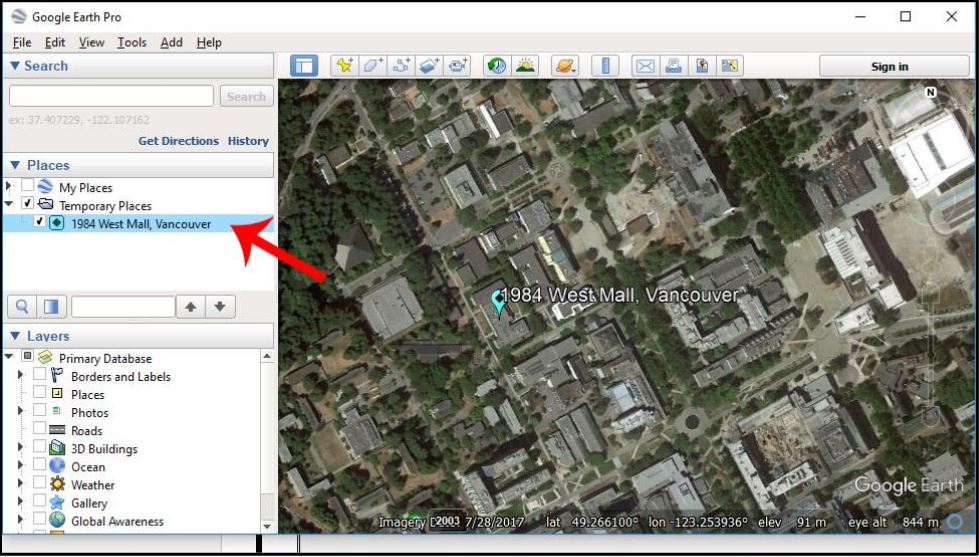Screen dimensions: 979x557
Task: Click the magnifier search button in Places
Action: click(x=22, y=307)
